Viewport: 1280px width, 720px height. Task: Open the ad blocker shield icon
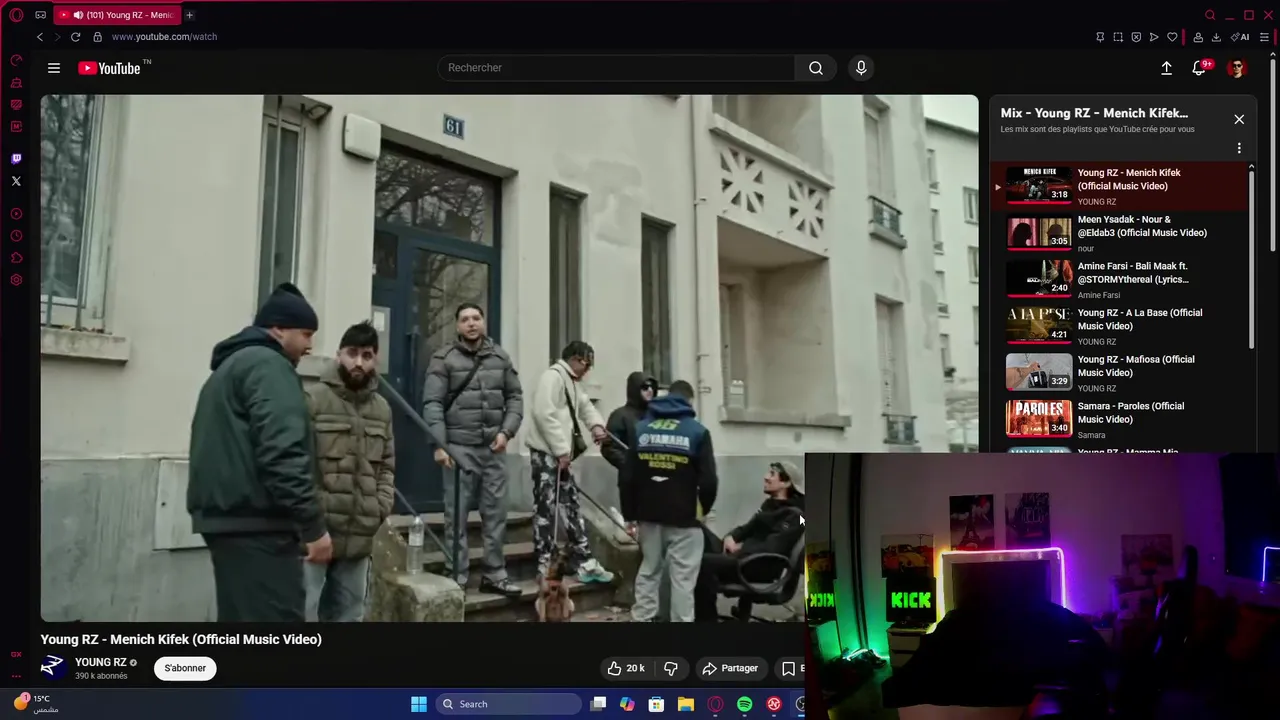(x=1136, y=37)
